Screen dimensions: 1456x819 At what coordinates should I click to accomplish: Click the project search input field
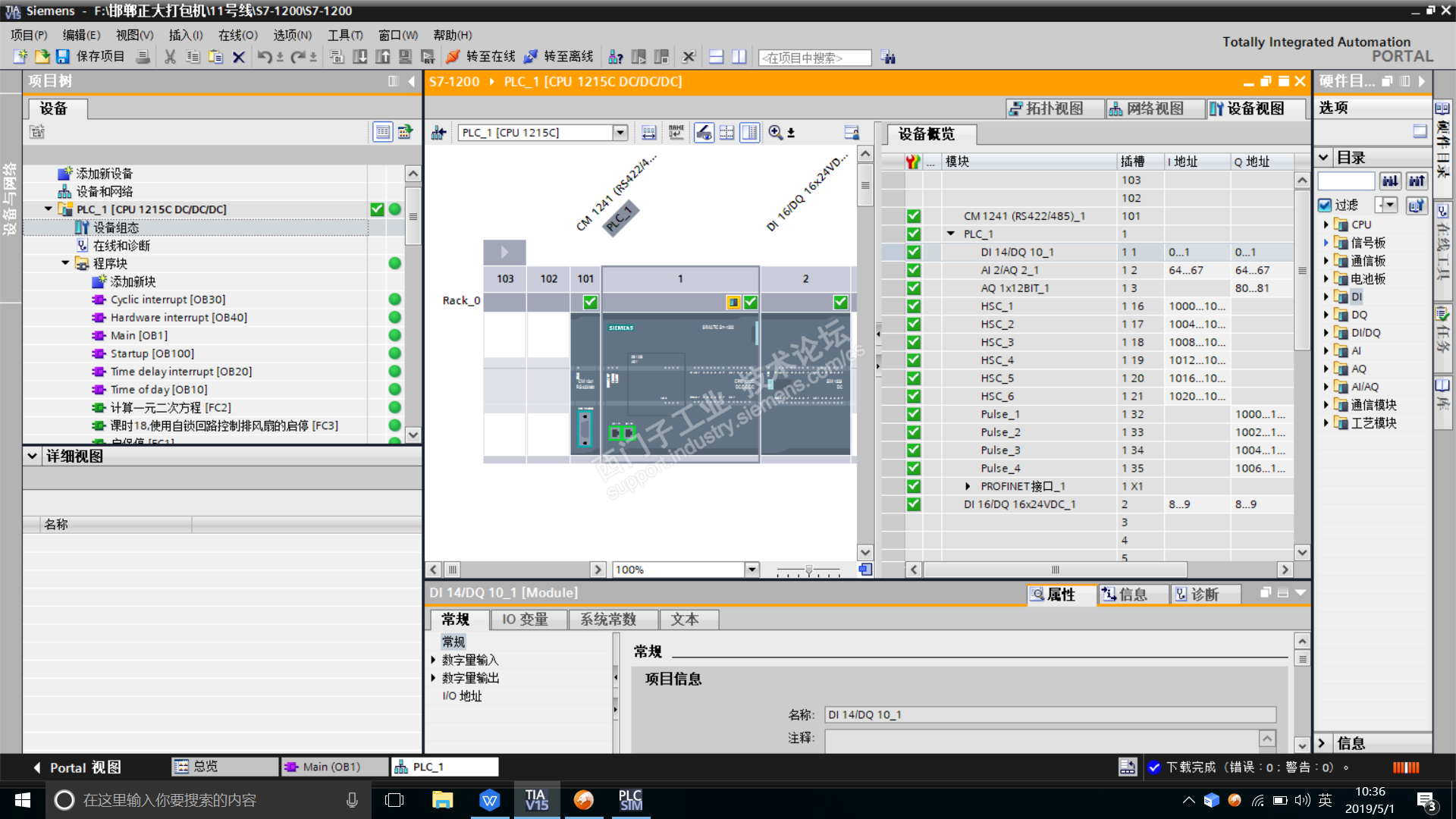[x=814, y=58]
